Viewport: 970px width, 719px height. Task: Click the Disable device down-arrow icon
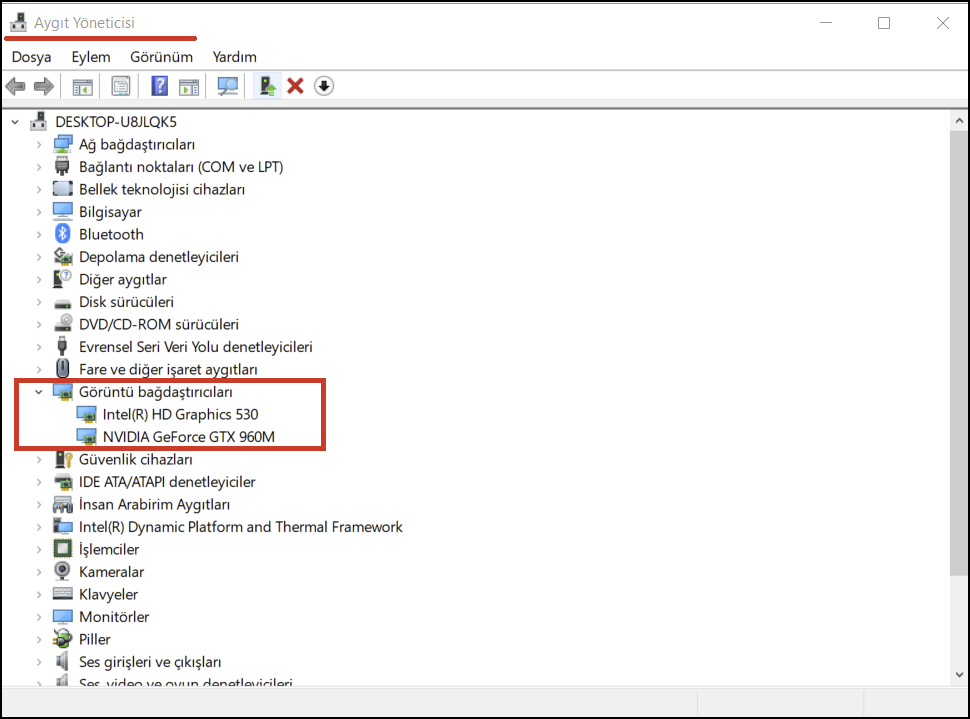click(324, 86)
